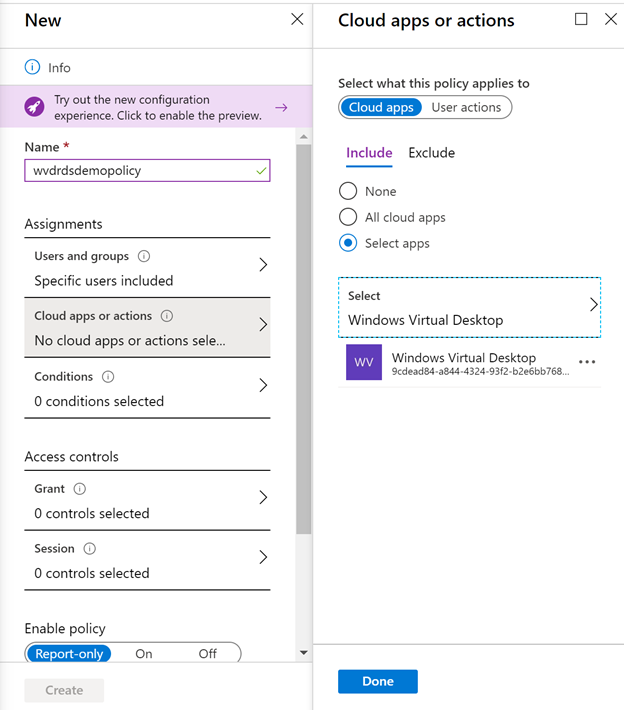Click the Info icon at top
Screen dimensions: 624x710
click(32, 67)
